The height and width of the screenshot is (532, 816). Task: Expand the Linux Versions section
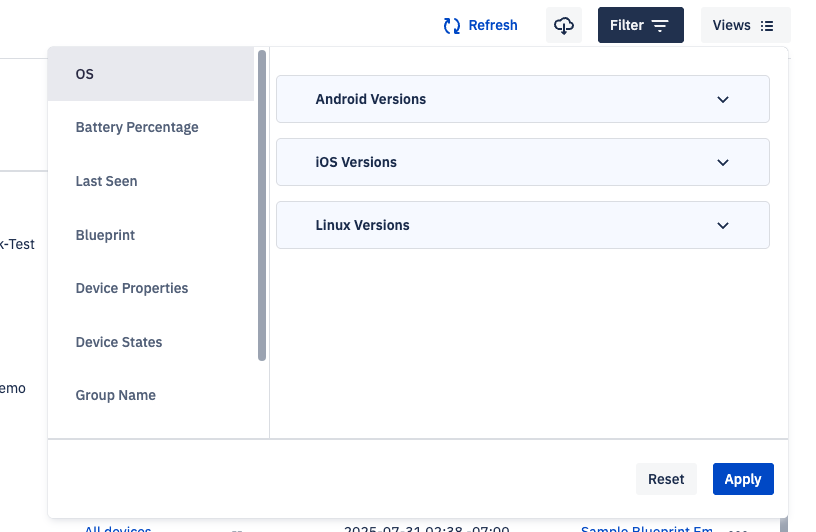pos(522,225)
